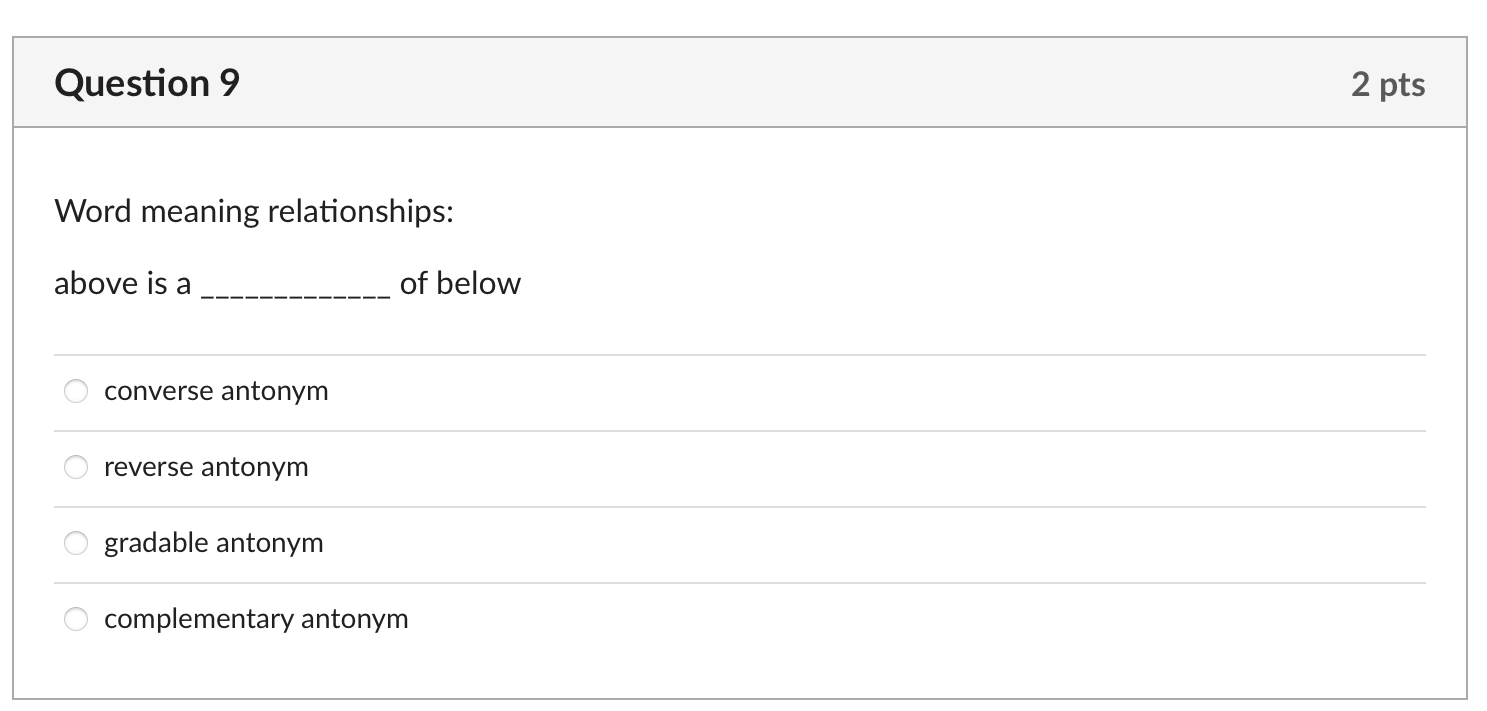Click the word "relationships:" in the prompt
The image size is (1487, 711).
pyautogui.click(x=361, y=212)
